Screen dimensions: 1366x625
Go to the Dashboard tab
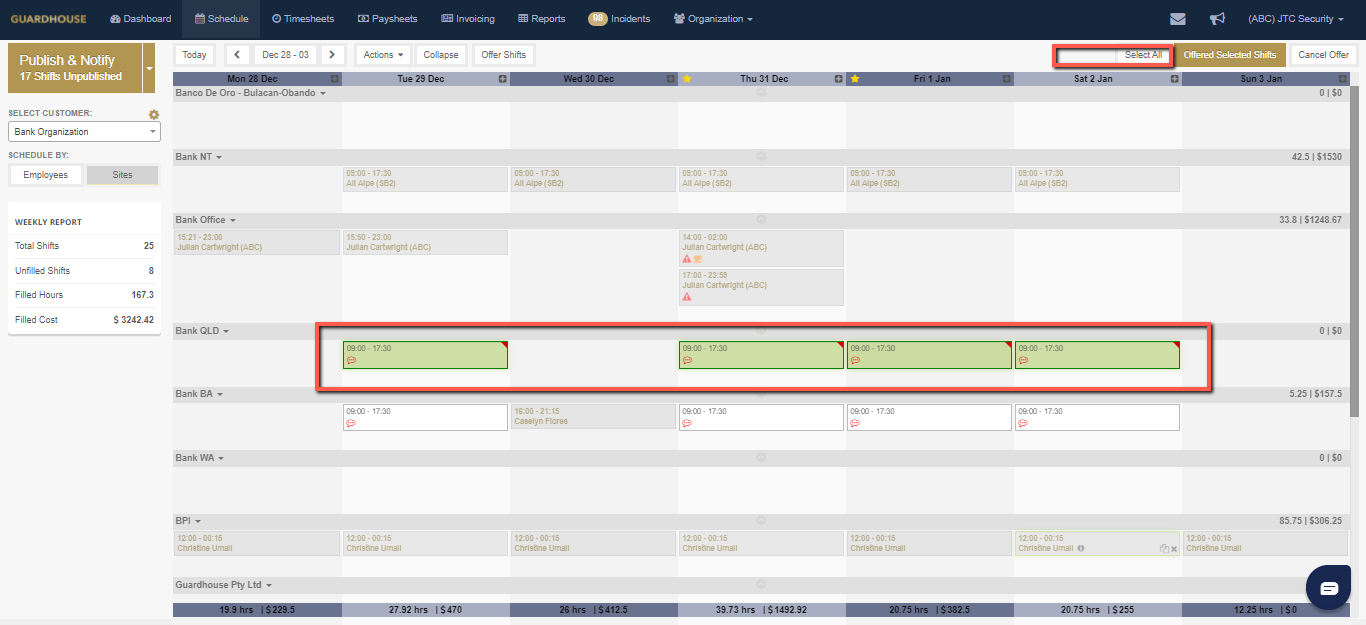click(141, 19)
